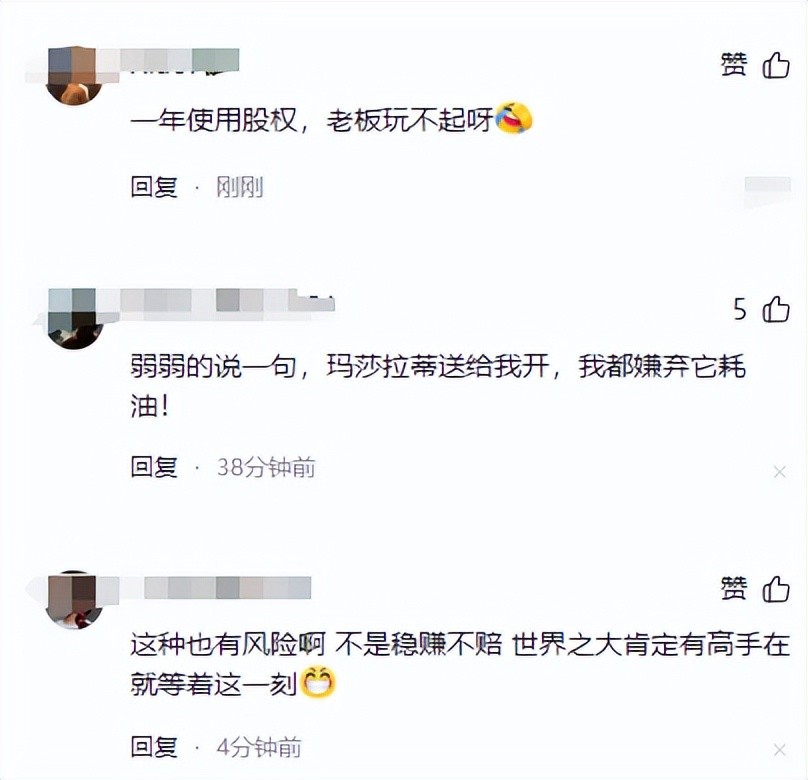Click the 刚刚 timestamp
The image size is (808, 780).
click(240, 186)
